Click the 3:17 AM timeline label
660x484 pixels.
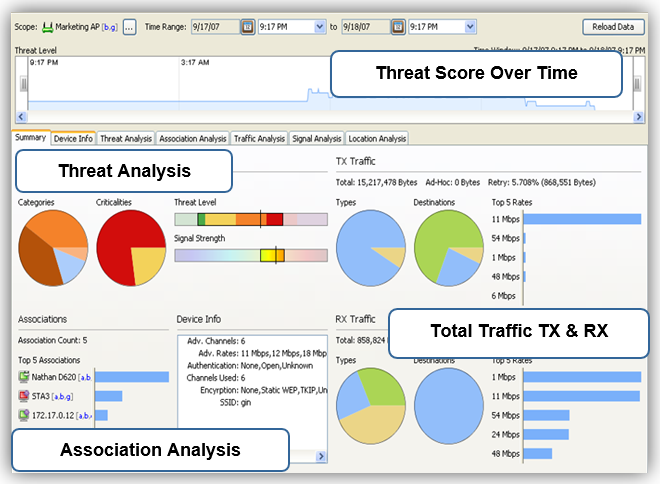click(x=195, y=62)
